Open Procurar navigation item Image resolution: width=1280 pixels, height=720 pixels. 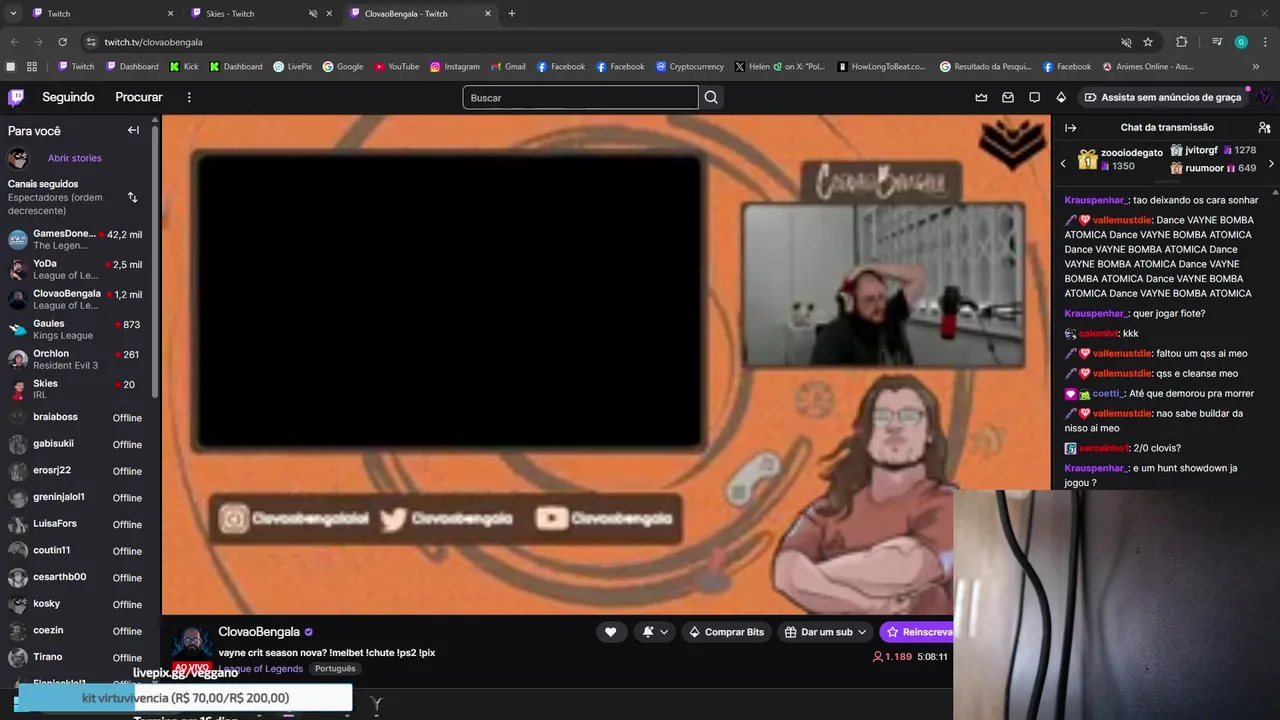tap(139, 97)
